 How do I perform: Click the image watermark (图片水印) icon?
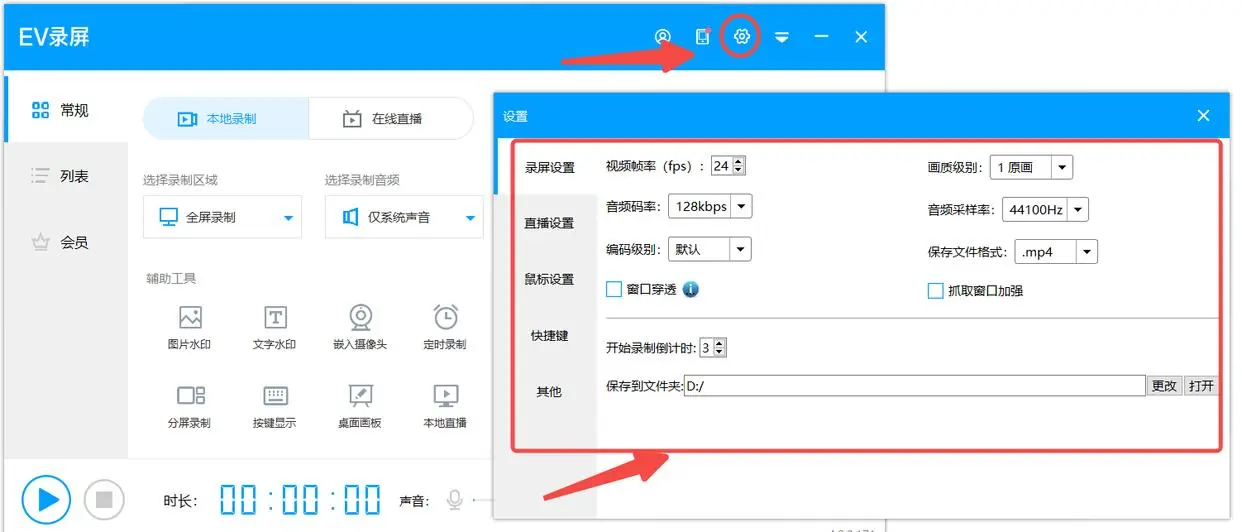190,318
